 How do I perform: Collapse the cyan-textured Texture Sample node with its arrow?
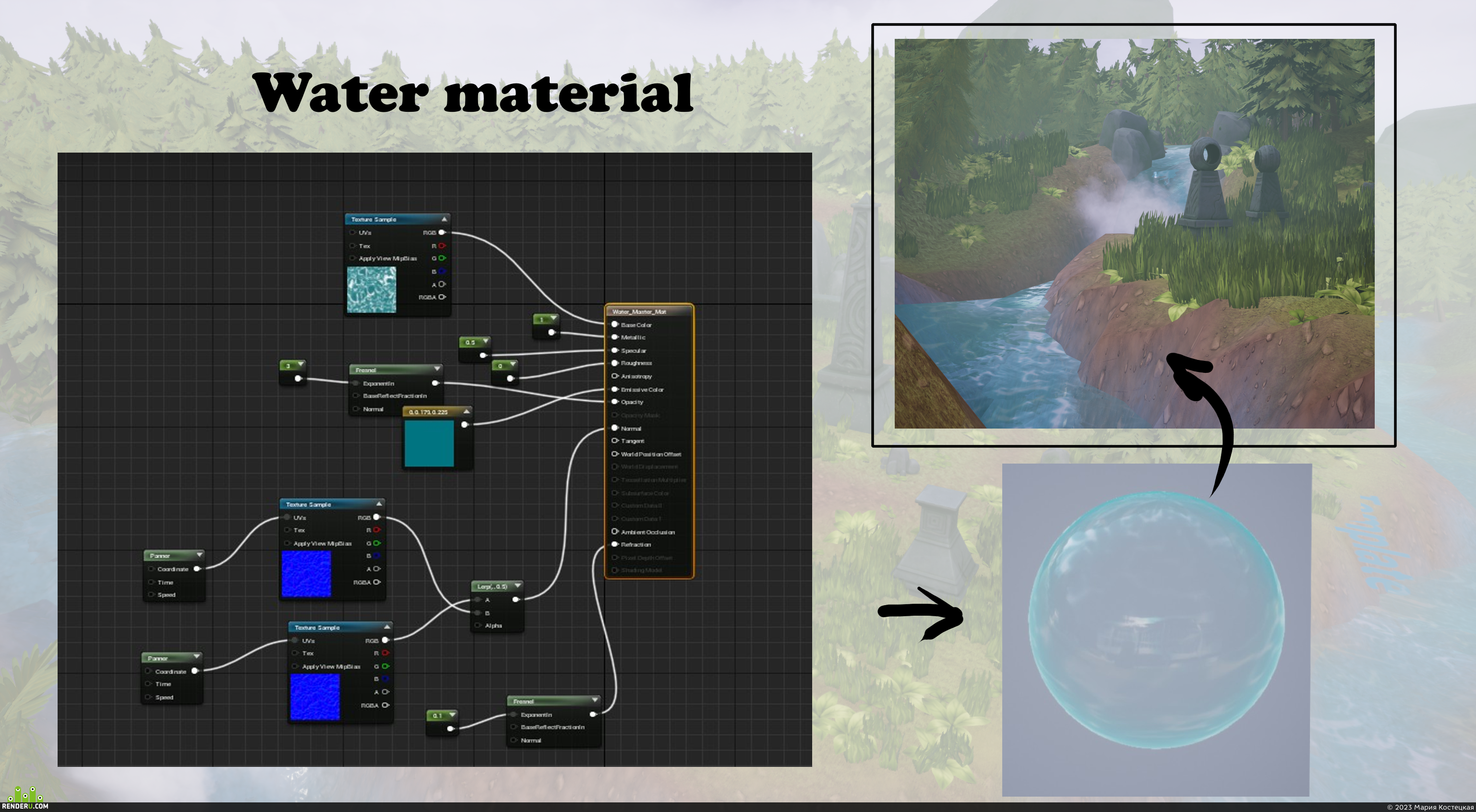(x=444, y=219)
